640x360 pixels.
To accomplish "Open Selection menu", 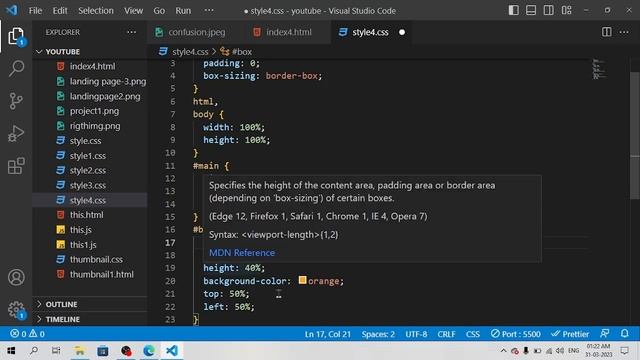I will coord(96,11).
